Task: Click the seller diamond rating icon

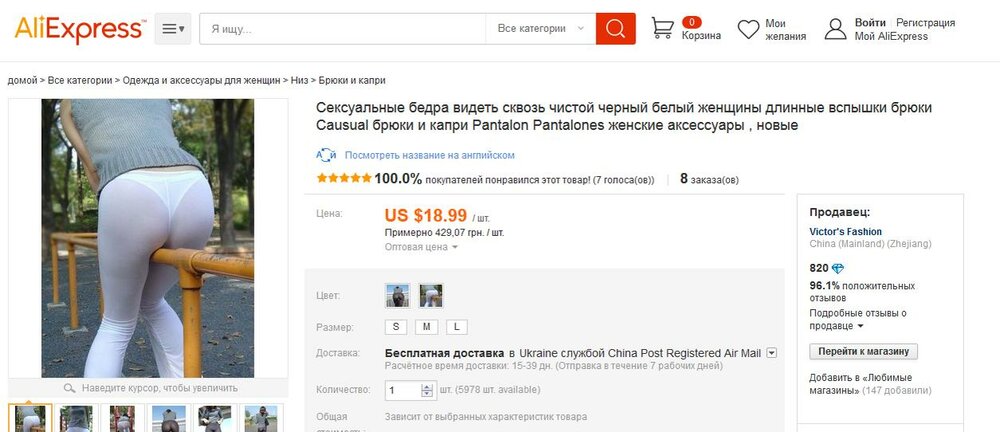Action: 838,268
